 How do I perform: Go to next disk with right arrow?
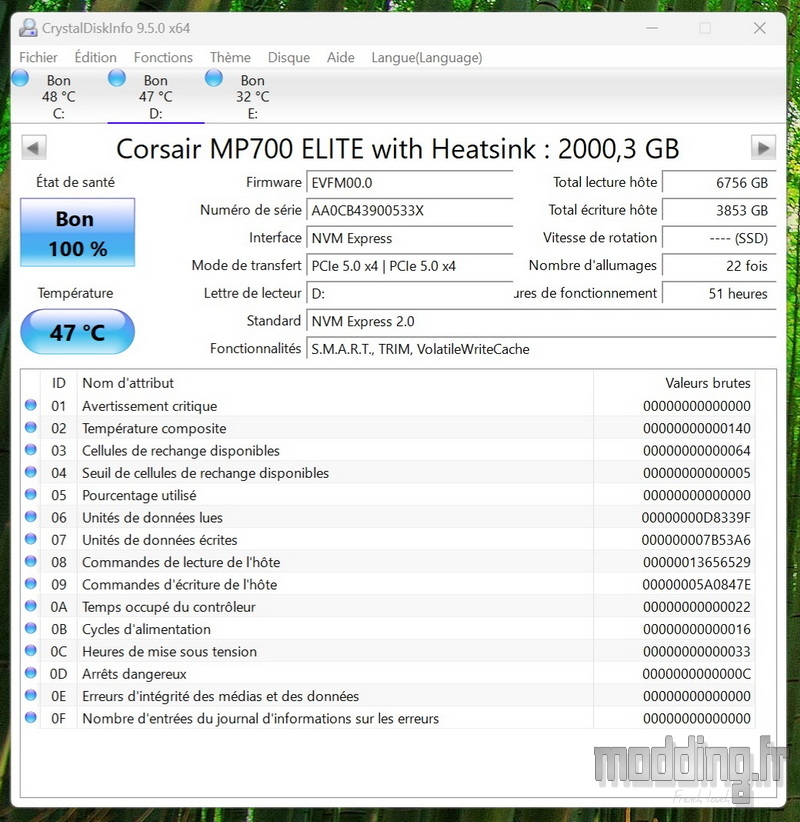click(763, 148)
